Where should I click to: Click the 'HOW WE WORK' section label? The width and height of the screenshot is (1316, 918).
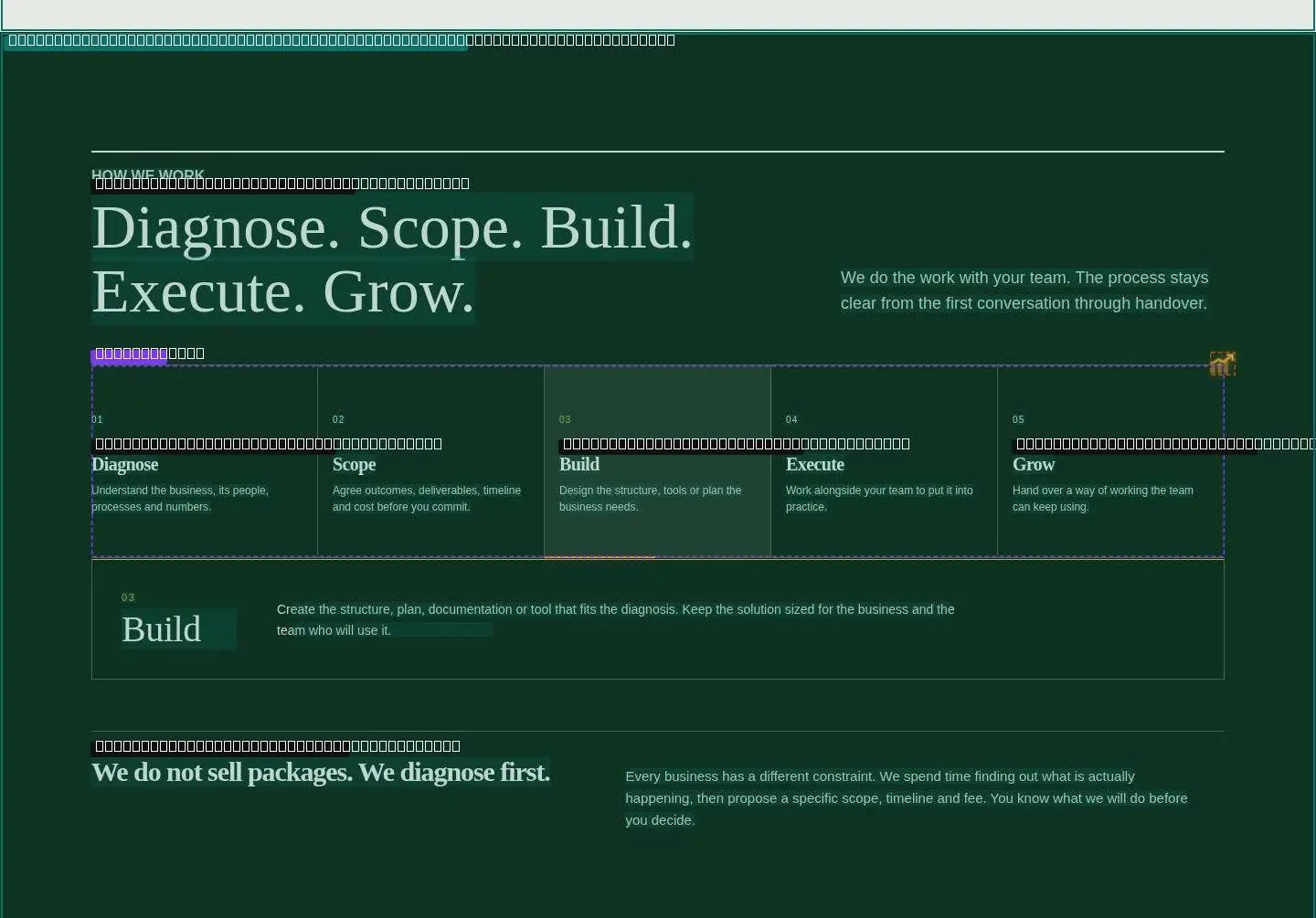coord(148,174)
